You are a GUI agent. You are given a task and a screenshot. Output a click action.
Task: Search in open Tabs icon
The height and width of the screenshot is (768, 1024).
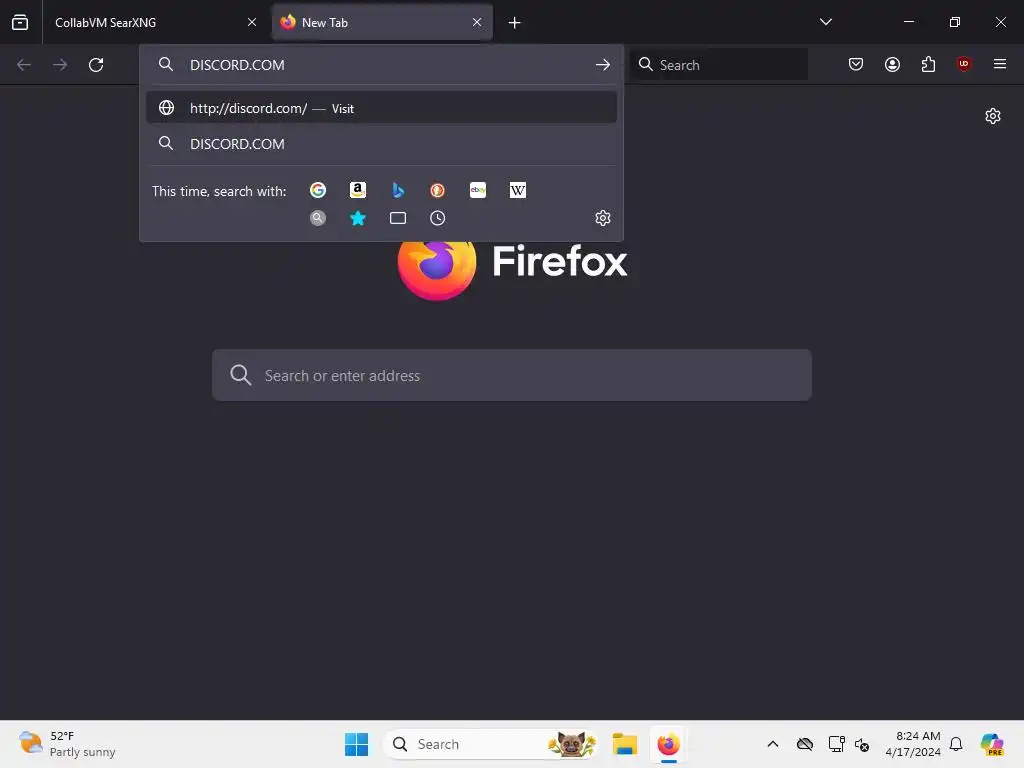tap(398, 218)
